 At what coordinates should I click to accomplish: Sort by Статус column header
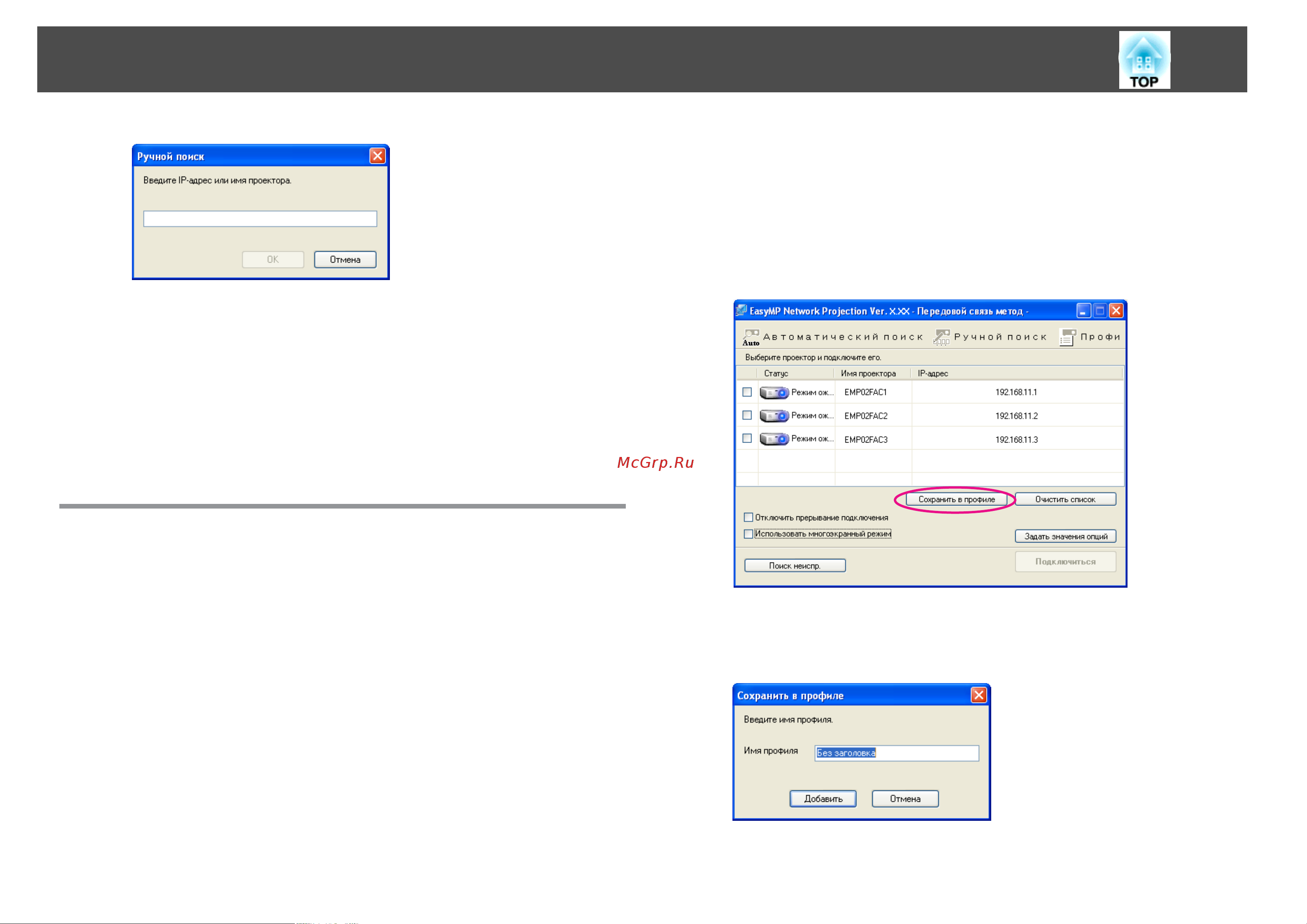[x=795, y=374]
